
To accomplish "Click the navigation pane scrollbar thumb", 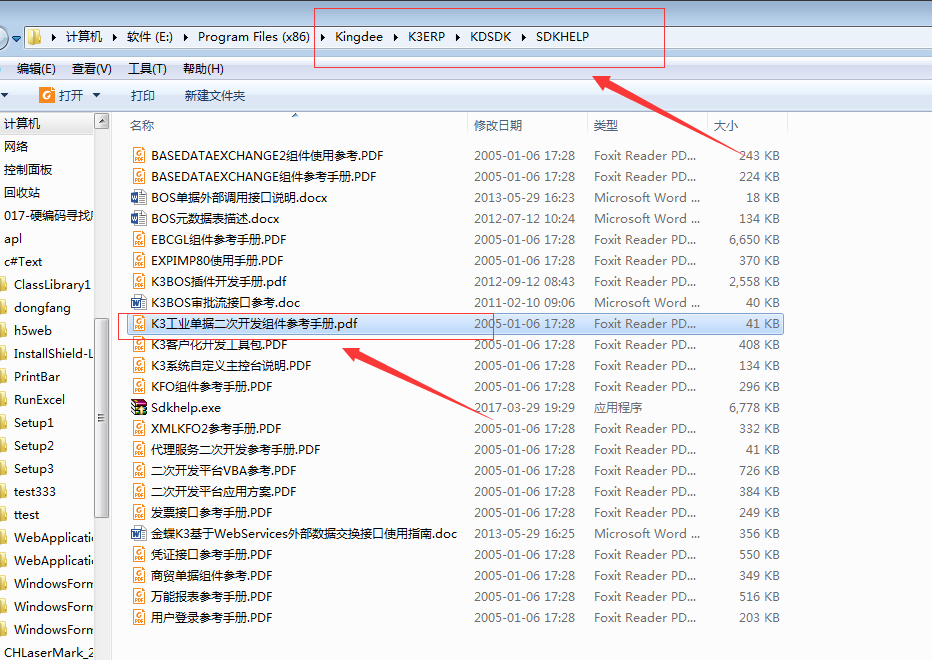I will coord(102,417).
